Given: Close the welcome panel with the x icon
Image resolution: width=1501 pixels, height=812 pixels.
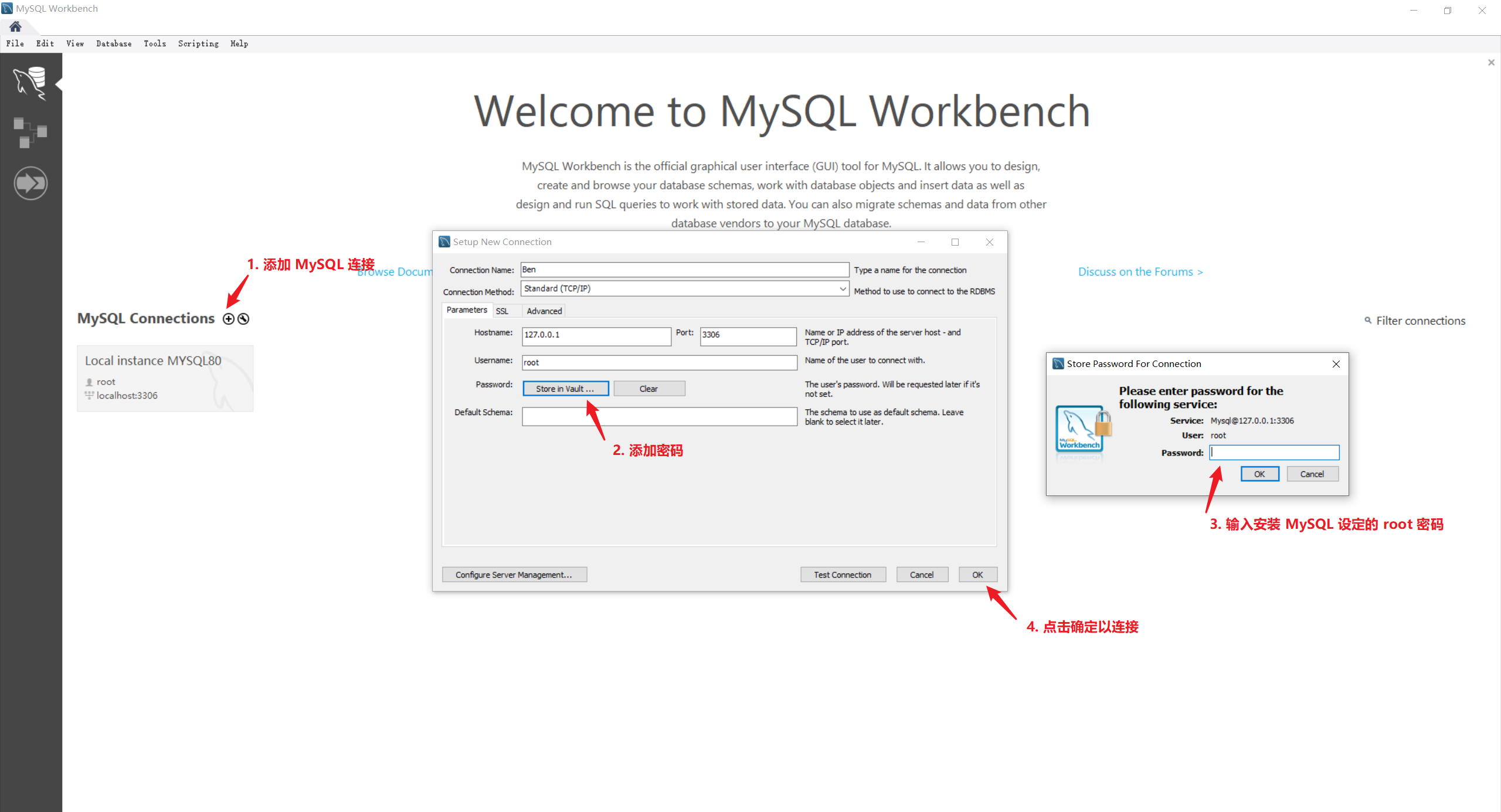Looking at the screenshot, I should 1491,62.
